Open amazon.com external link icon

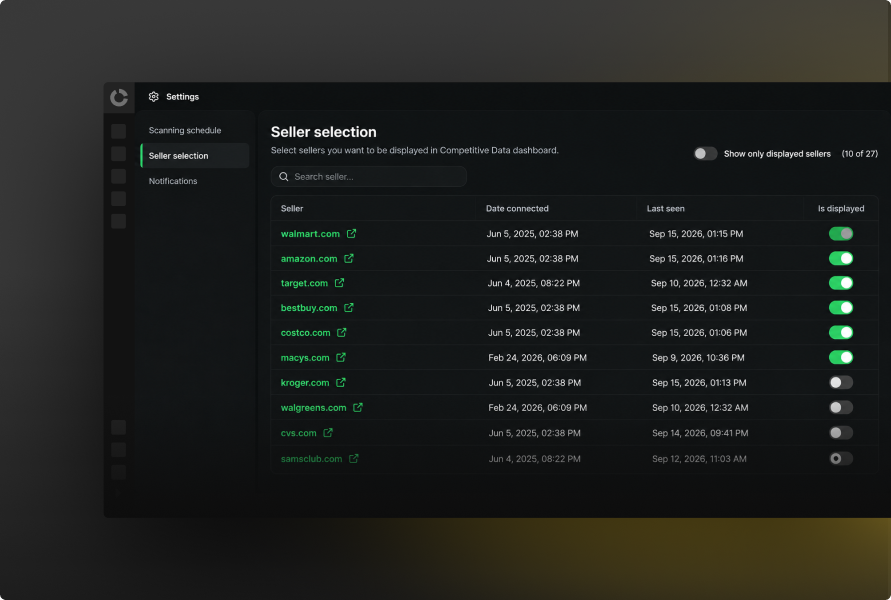coord(348,259)
